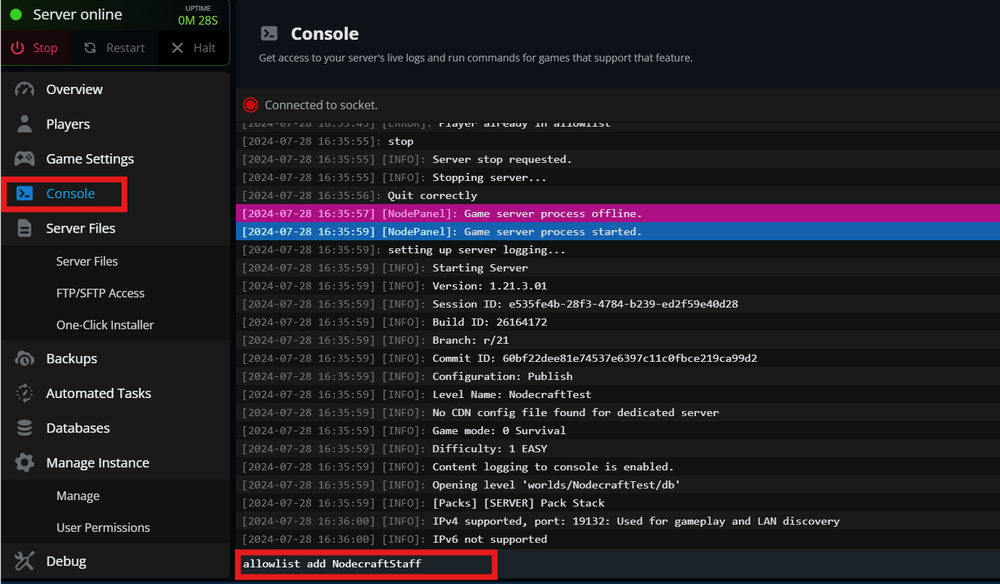Viewport: 1000px width, 584px height.
Task: Open the Overview page via its sidebar icon
Action: (23, 89)
